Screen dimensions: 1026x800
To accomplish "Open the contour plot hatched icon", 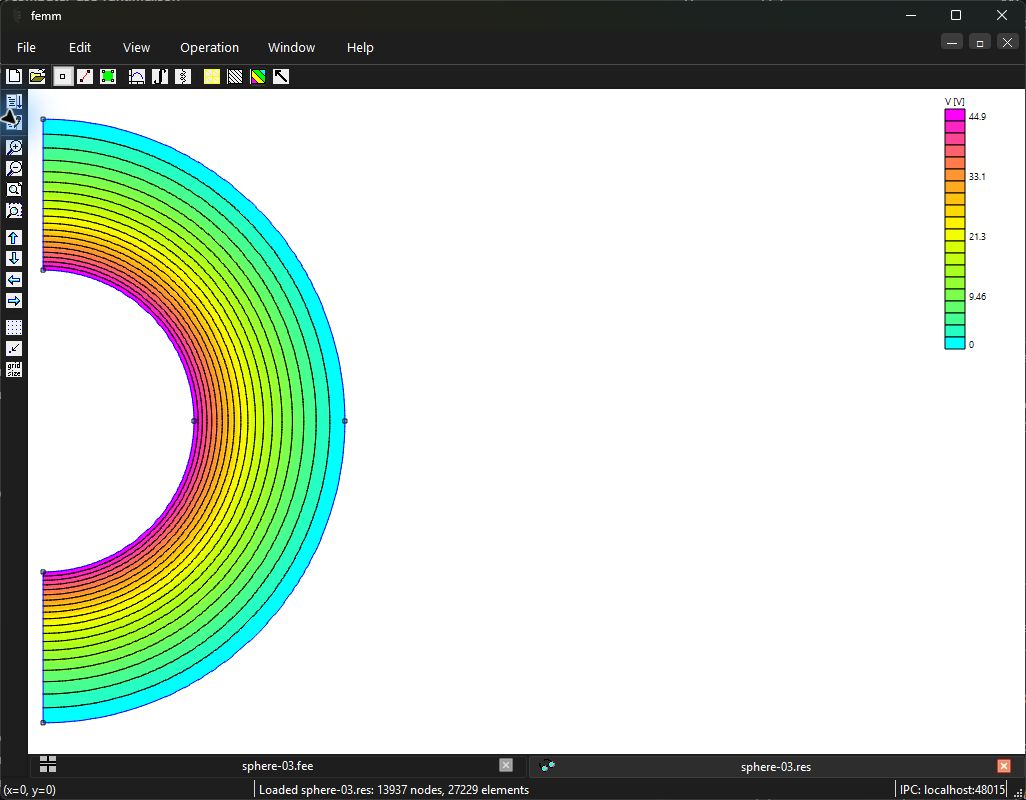I will click(x=235, y=77).
